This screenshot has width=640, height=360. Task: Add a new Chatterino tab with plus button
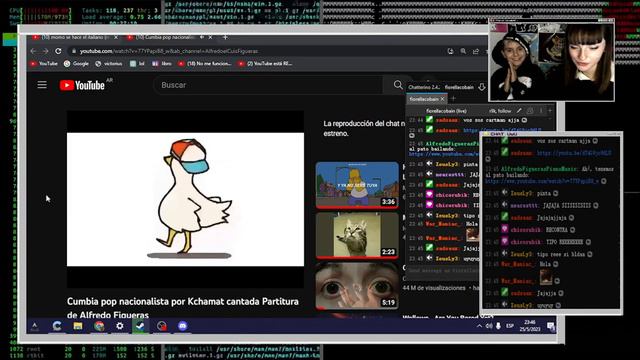453,99
